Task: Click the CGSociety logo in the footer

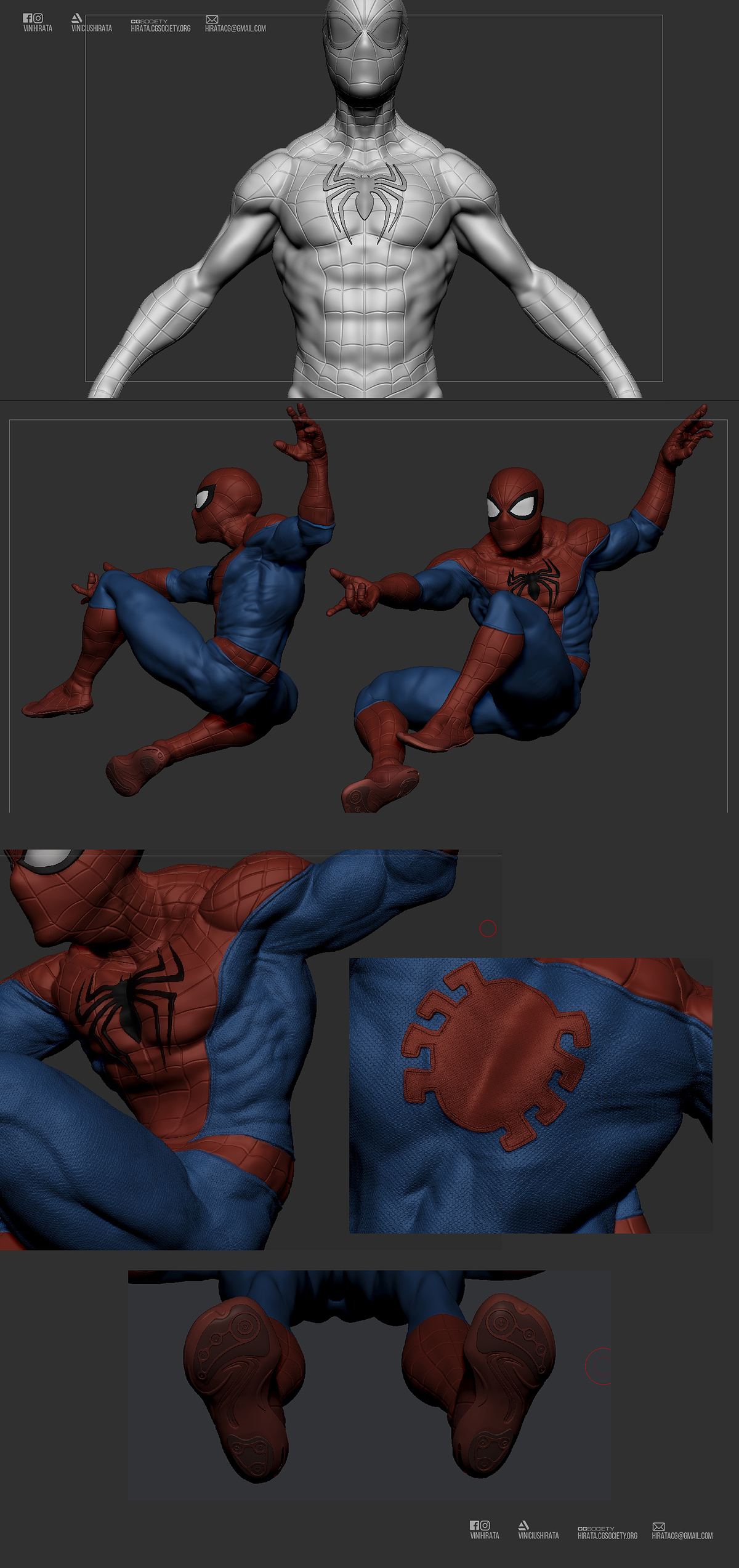Action: coord(596,1529)
